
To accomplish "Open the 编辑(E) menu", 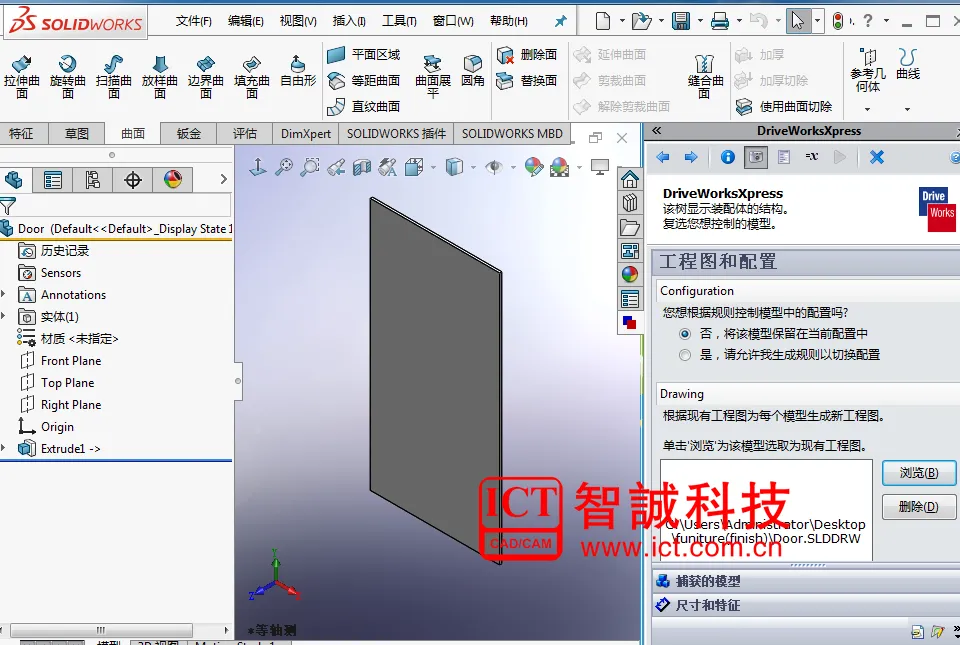I will click(246, 21).
